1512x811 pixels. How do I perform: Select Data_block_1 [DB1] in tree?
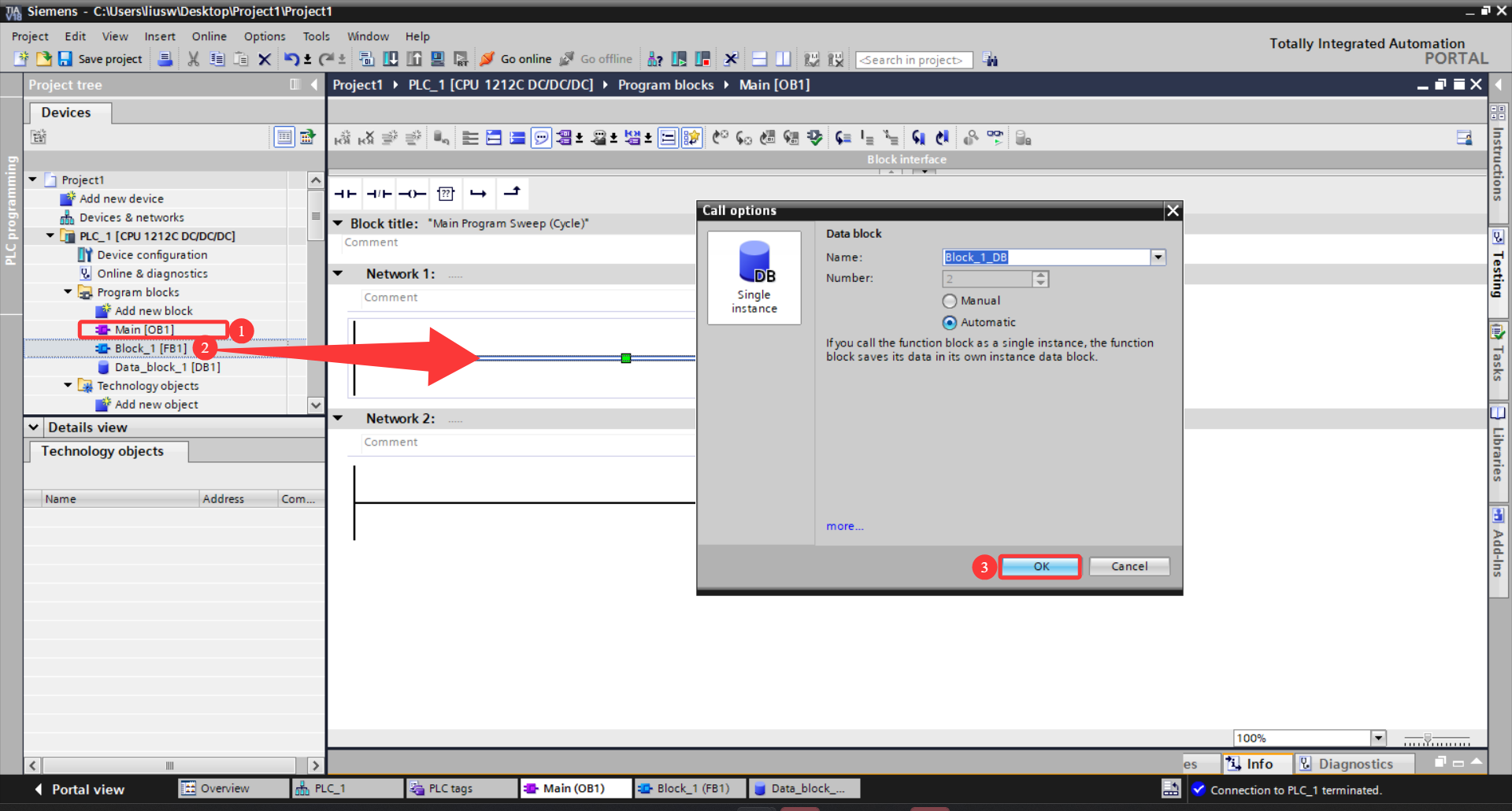[x=160, y=367]
